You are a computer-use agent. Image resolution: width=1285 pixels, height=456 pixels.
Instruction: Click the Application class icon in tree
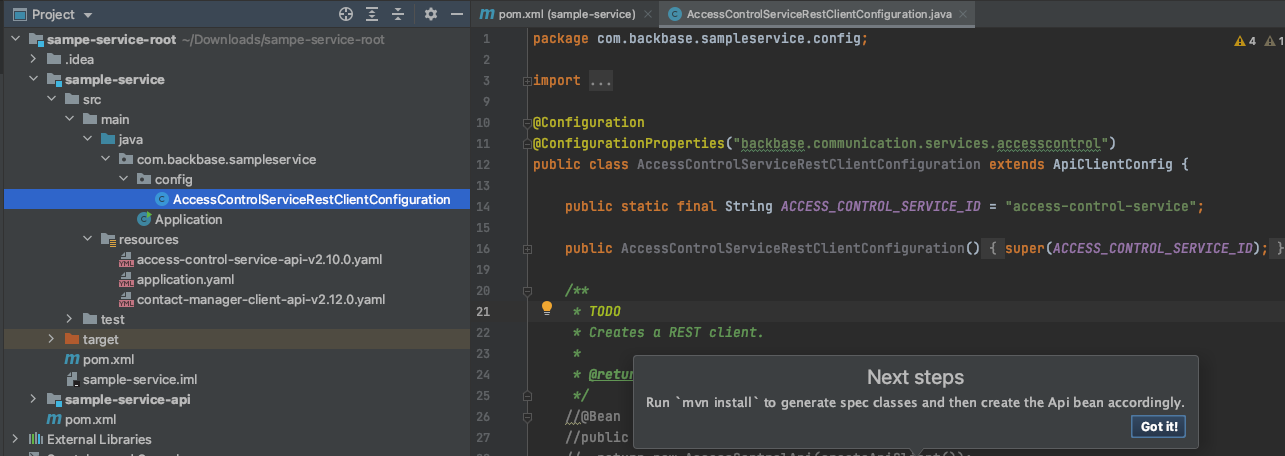(x=145, y=219)
